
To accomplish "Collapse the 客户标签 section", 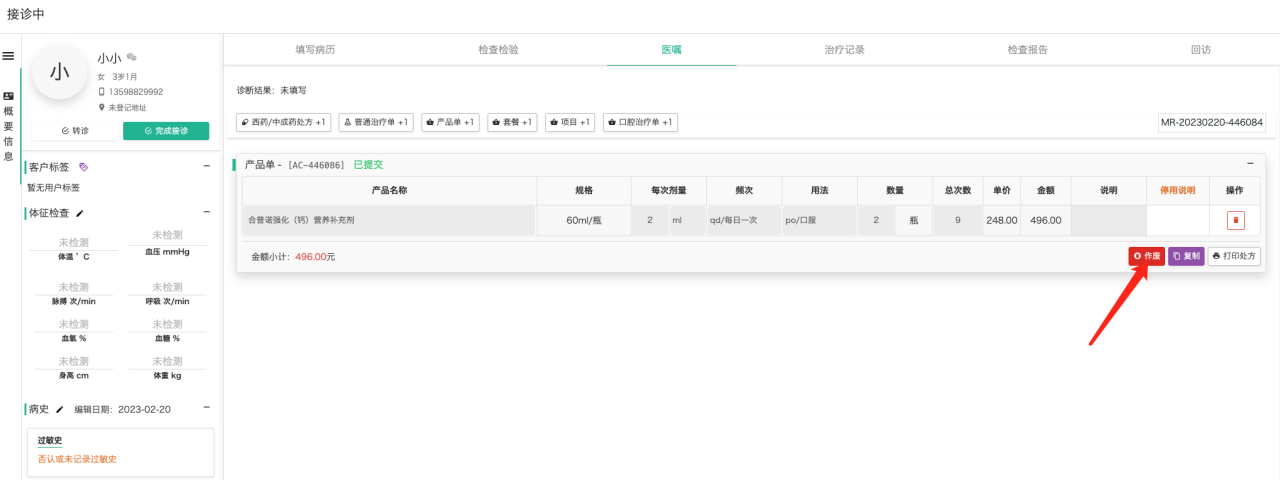I will (x=207, y=166).
